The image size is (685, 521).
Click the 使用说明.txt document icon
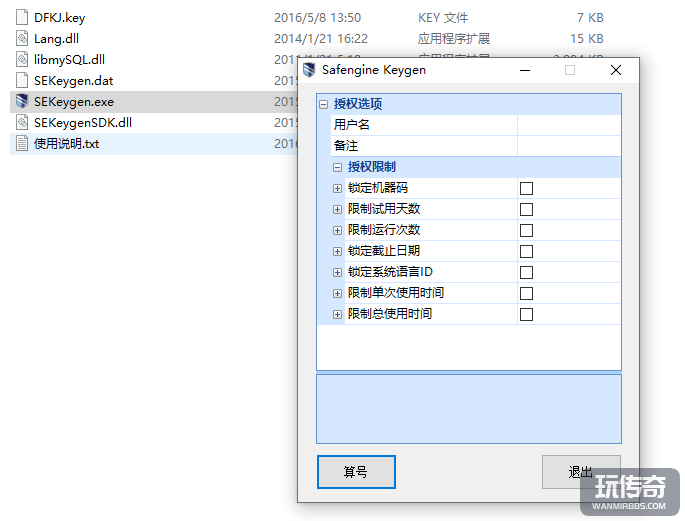[x=22, y=143]
